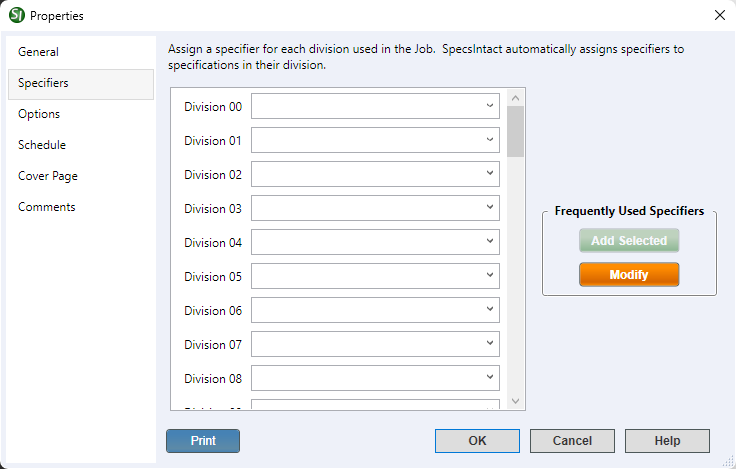Image resolution: width=736 pixels, height=469 pixels.
Task: Click inside the Division 02 specifier field
Action: [x=365, y=174]
